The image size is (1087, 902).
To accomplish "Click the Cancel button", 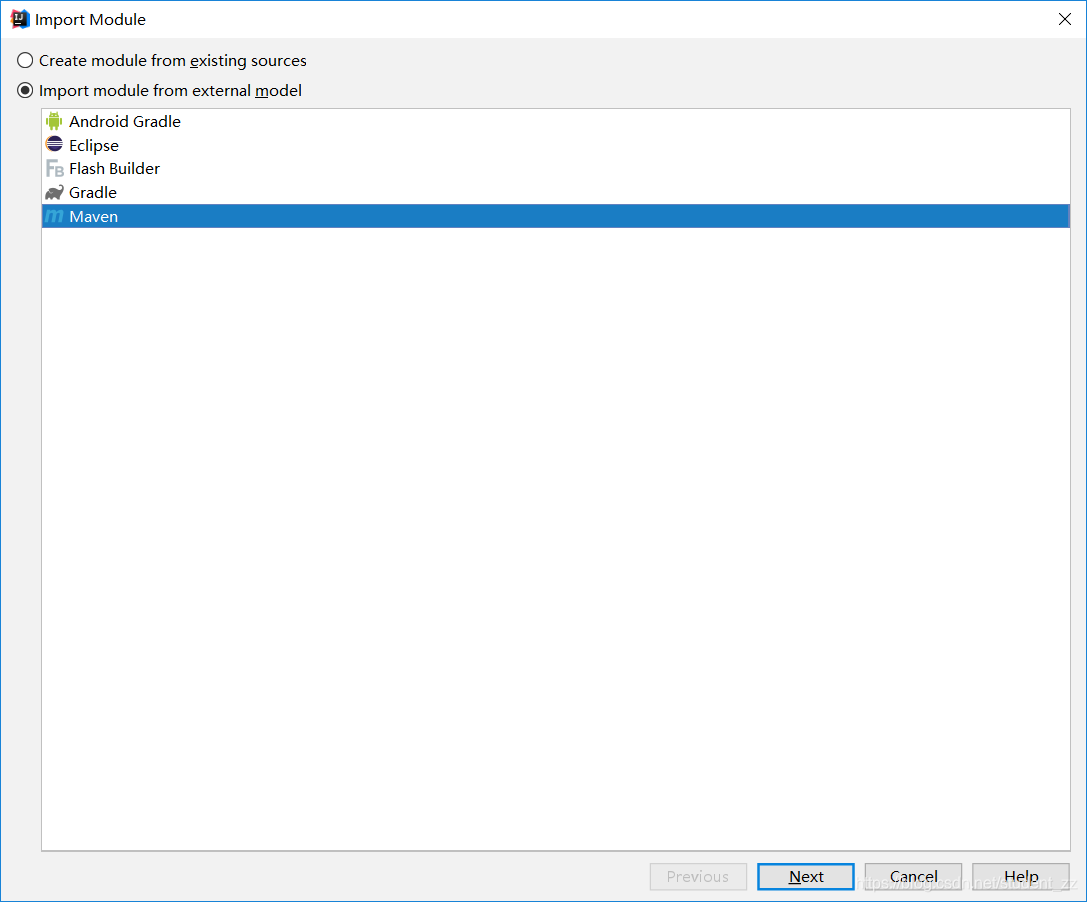I will [913, 876].
